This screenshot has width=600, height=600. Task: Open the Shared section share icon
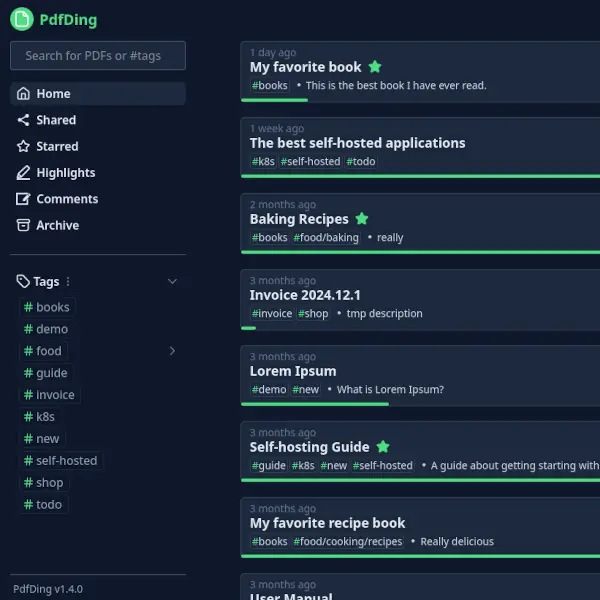[x=23, y=120]
